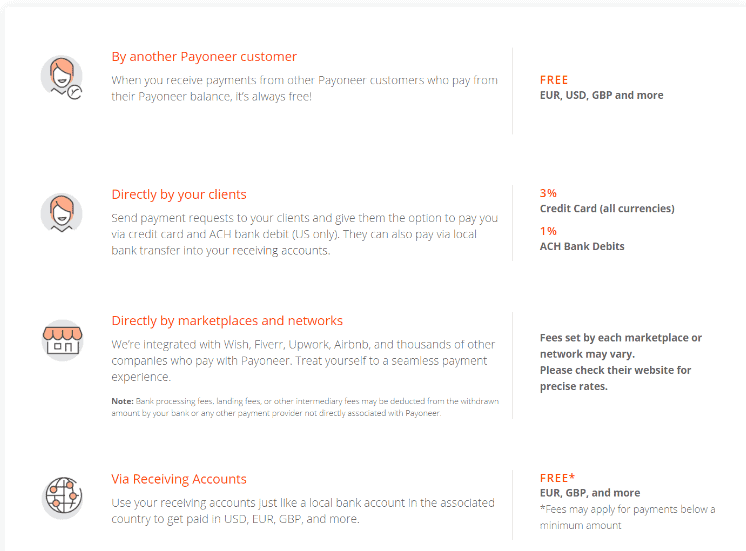The image size is (746, 551).
Task: Select the Directly by your clients heading
Action: pyautogui.click(x=179, y=195)
